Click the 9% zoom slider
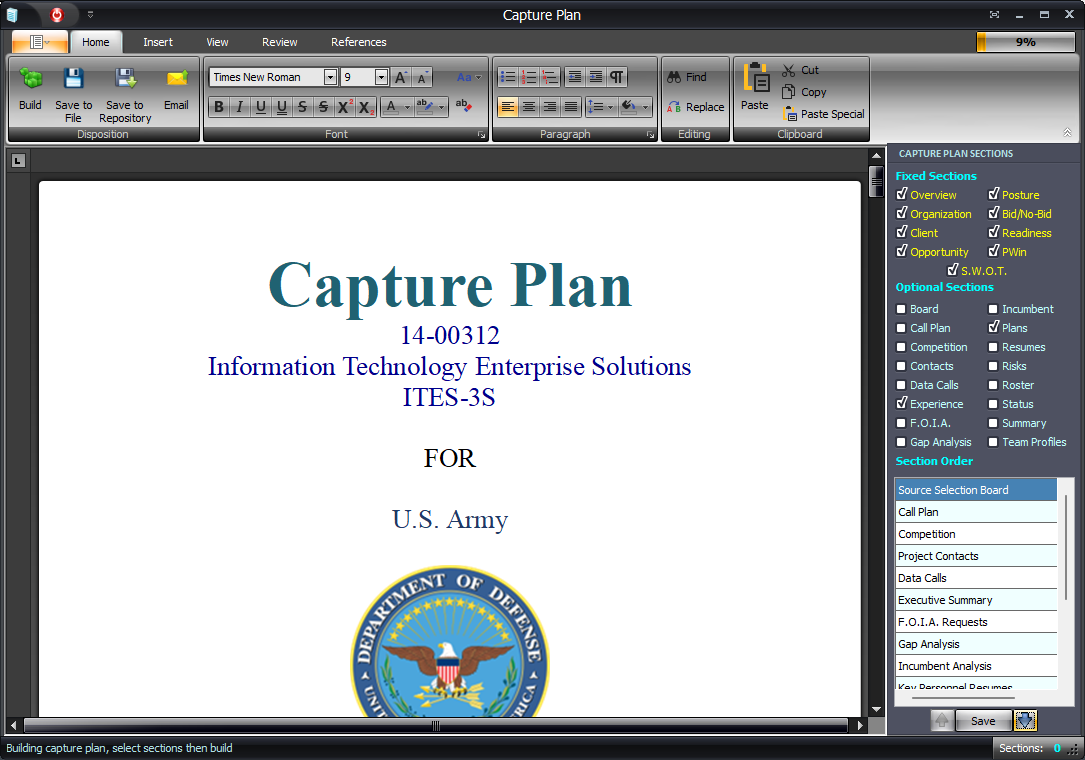 [1026, 42]
